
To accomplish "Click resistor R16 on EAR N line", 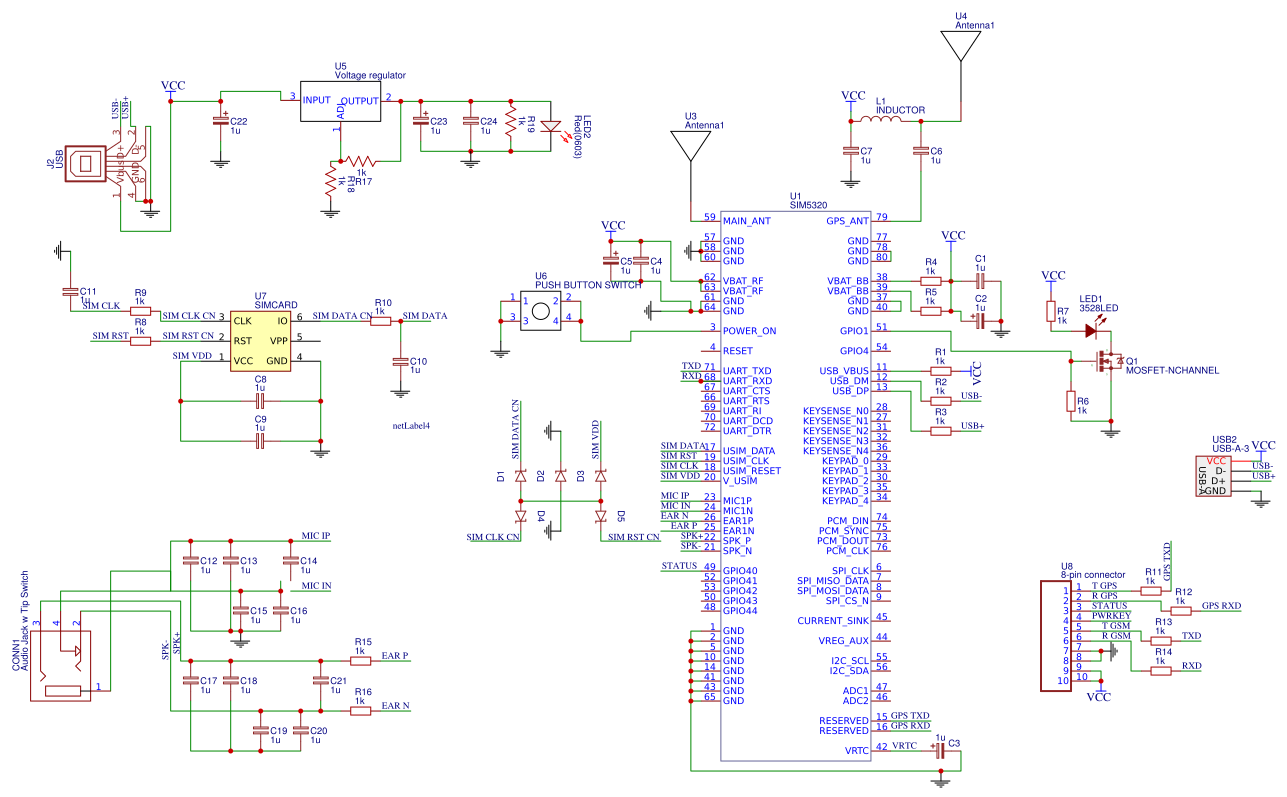I will point(361,710).
